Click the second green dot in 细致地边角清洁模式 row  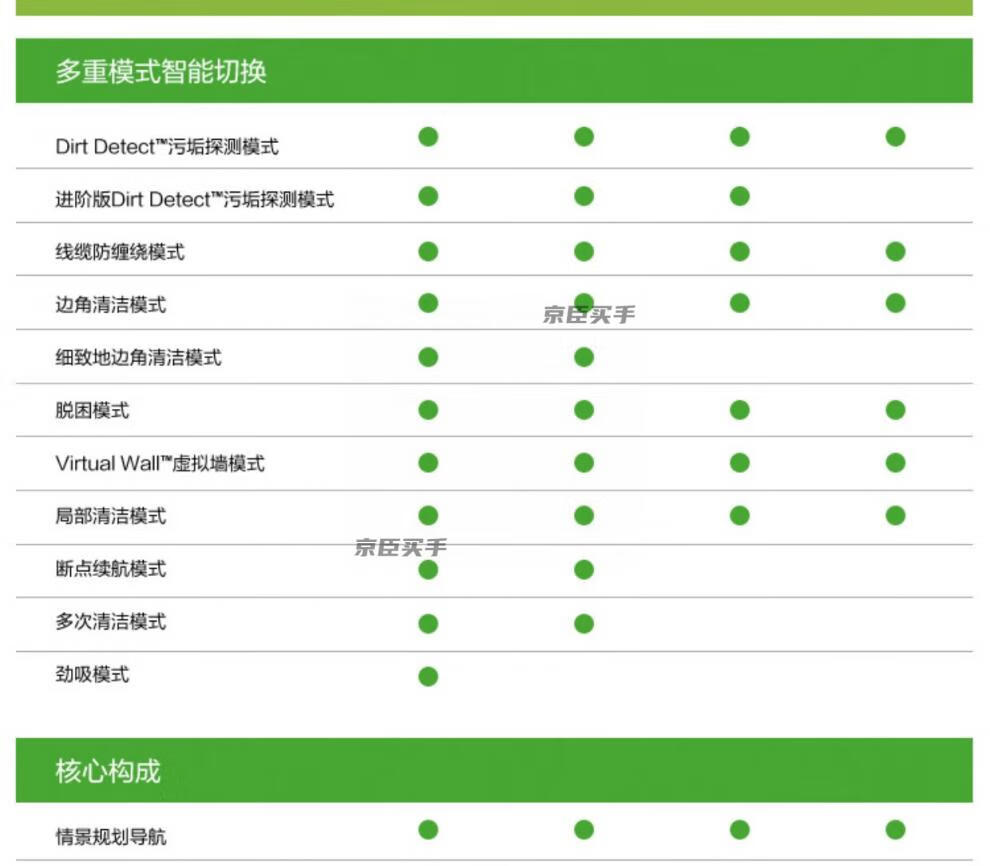pyautogui.click(x=584, y=357)
